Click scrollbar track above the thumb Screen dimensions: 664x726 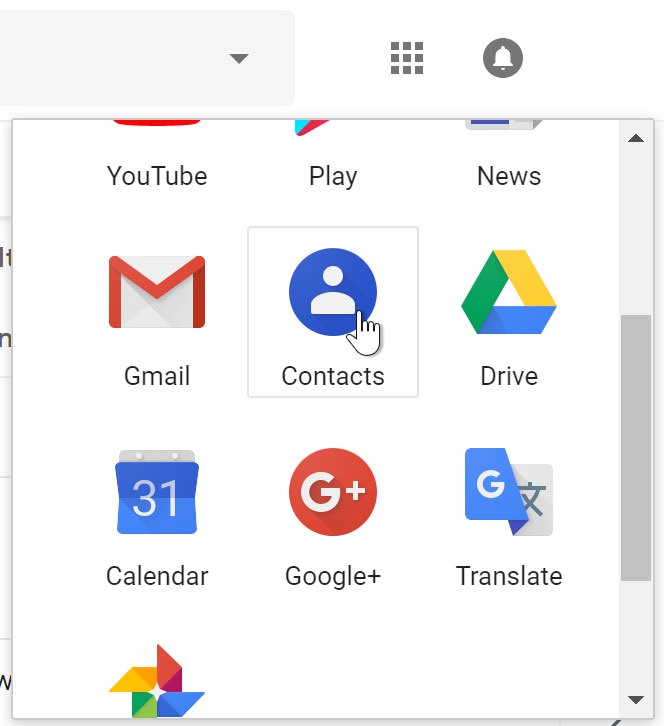635,230
